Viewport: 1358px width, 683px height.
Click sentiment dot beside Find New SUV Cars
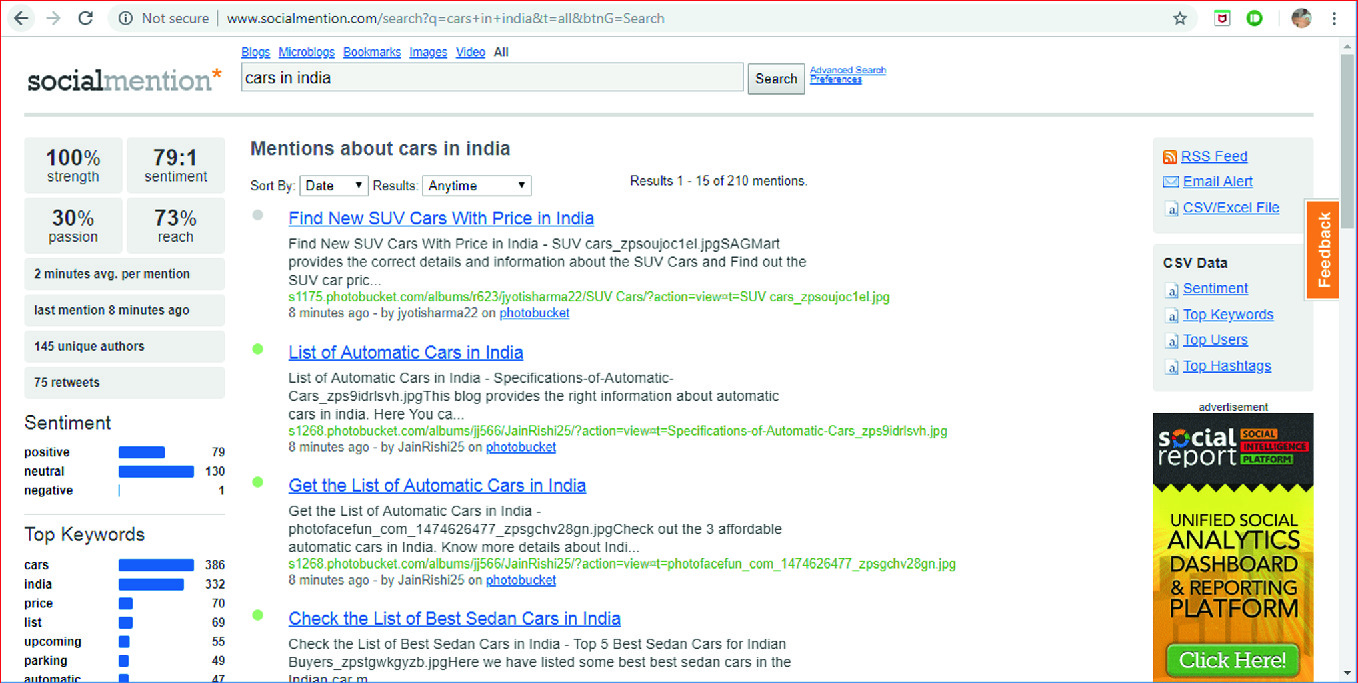click(258, 215)
